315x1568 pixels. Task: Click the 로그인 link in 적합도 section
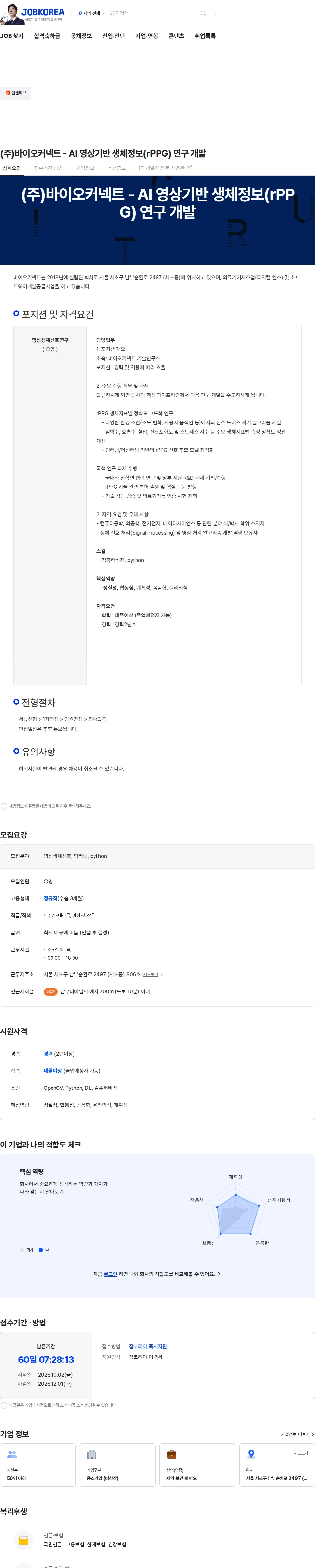pos(110,1274)
